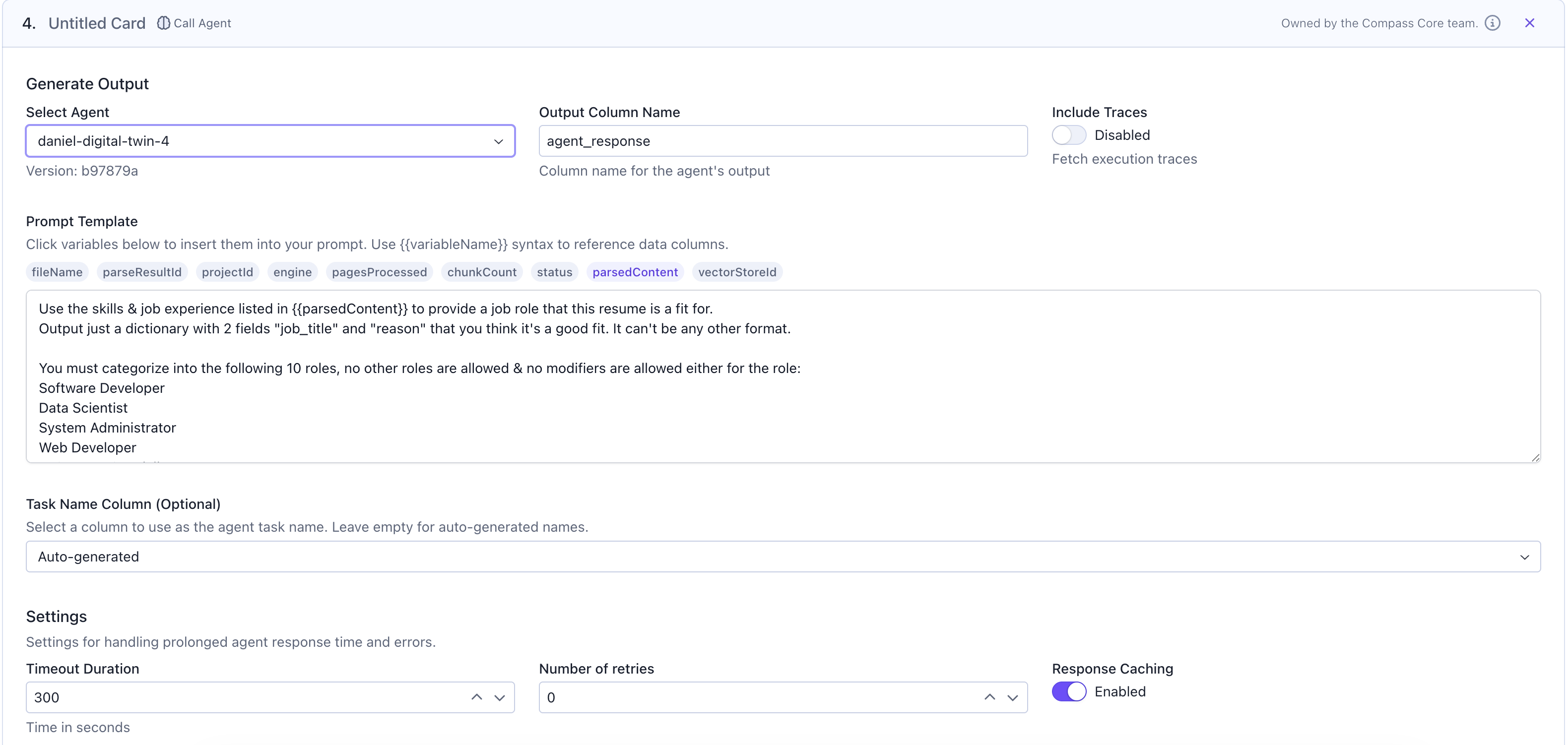Click the info icon beside the ownership text
Image resolution: width=1568 pixels, height=745 pixels.
tap(1492, 23)
